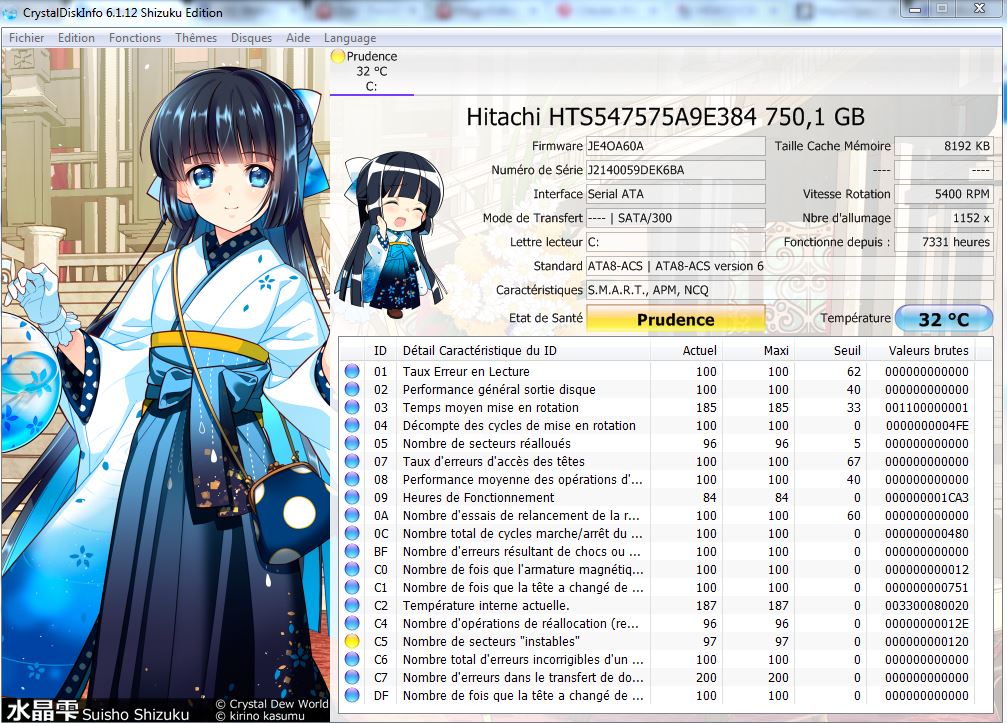Click the raw value 000000000120

point(927,641)
